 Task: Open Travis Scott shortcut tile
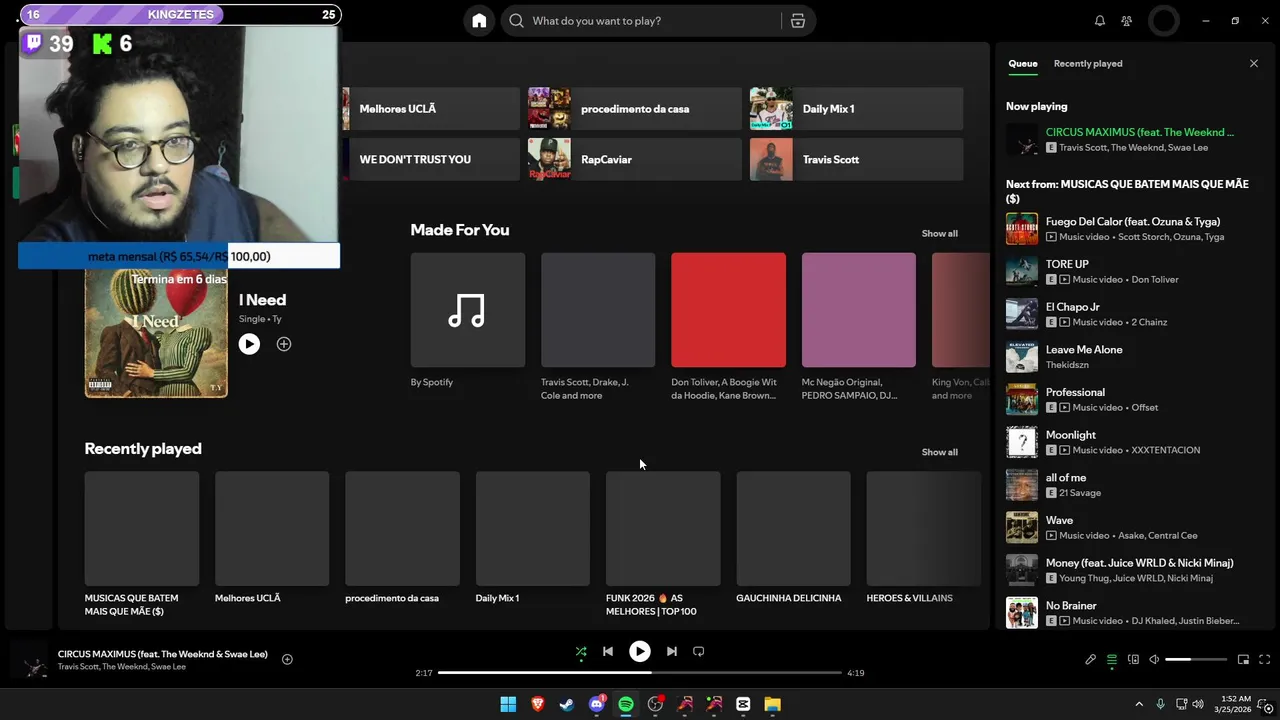click(x=857, y=159)
